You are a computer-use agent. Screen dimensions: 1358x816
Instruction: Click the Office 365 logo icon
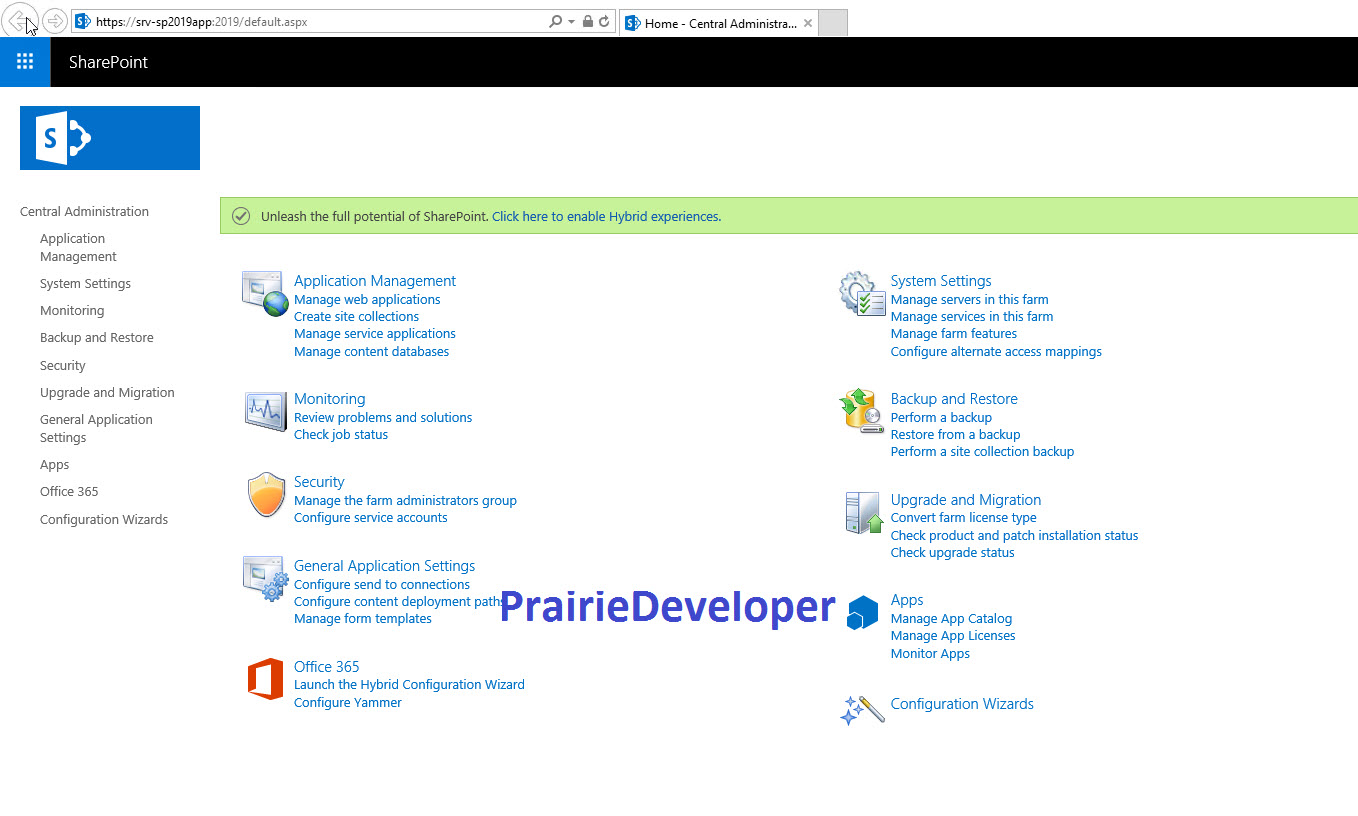coord(265,679)
